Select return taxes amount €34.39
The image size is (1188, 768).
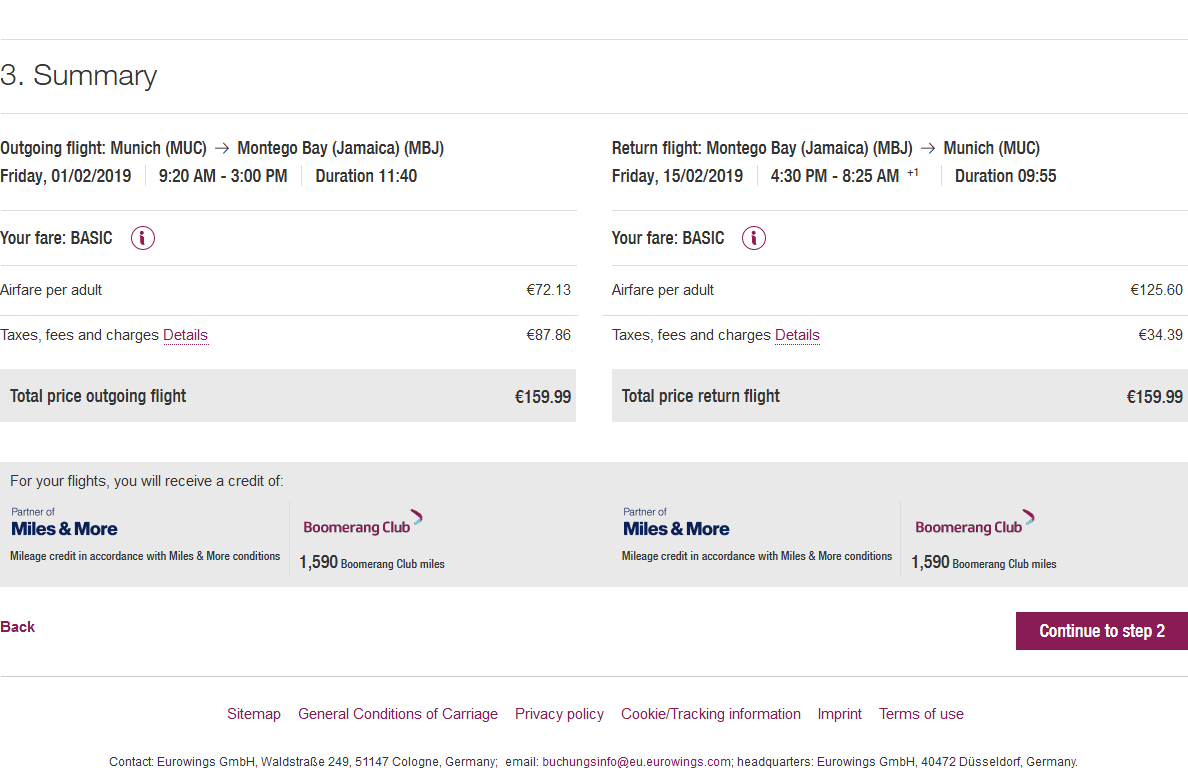(x=1160, y=335)
